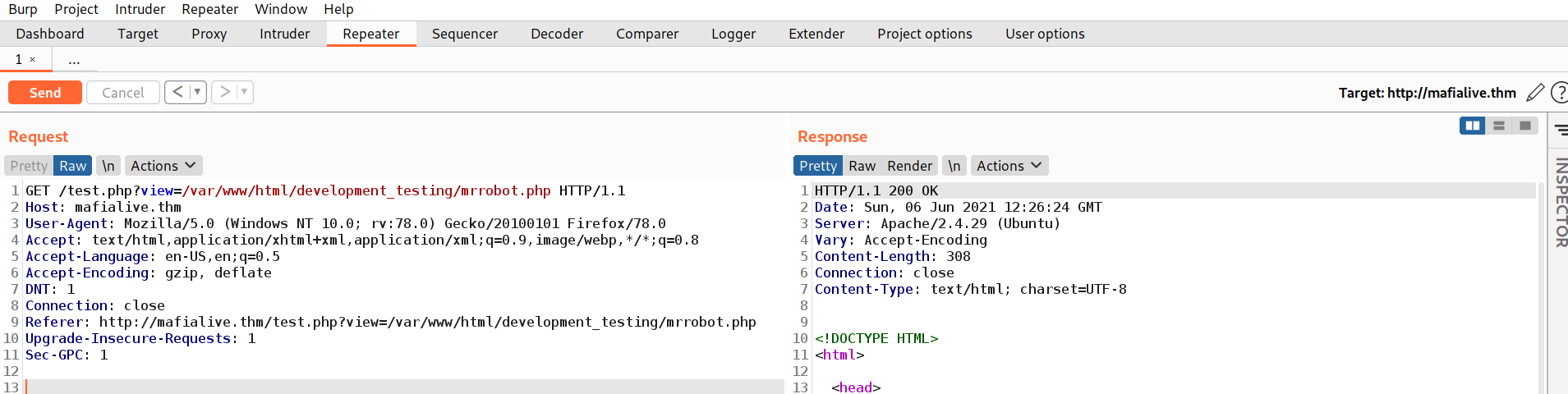The image size is (1568, 394).
Task: Click the vertical INSPECTOR side label
Action: coord(1561,203)
